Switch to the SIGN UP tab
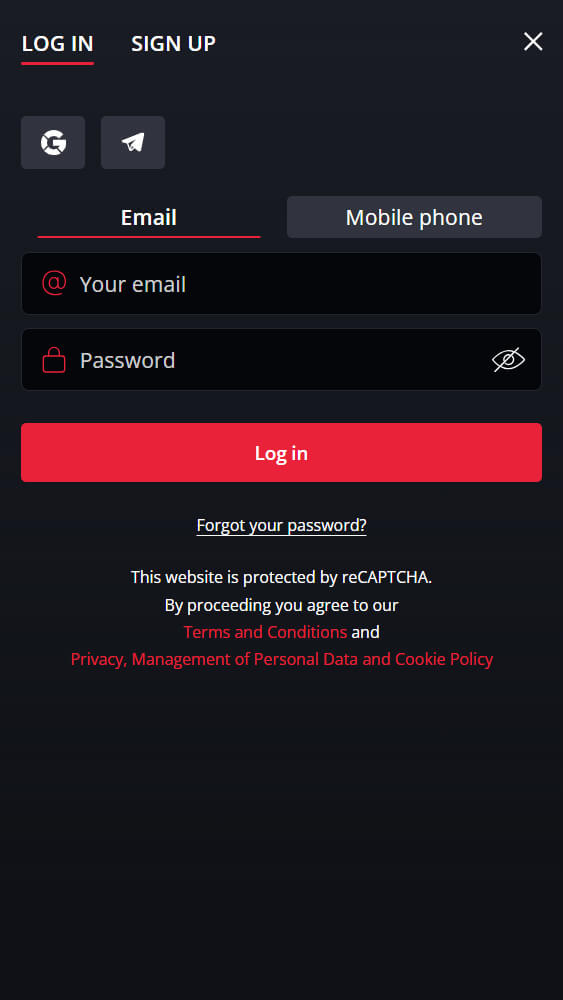The height and width of the screenshot is (1000, 563). click(173, 44)
